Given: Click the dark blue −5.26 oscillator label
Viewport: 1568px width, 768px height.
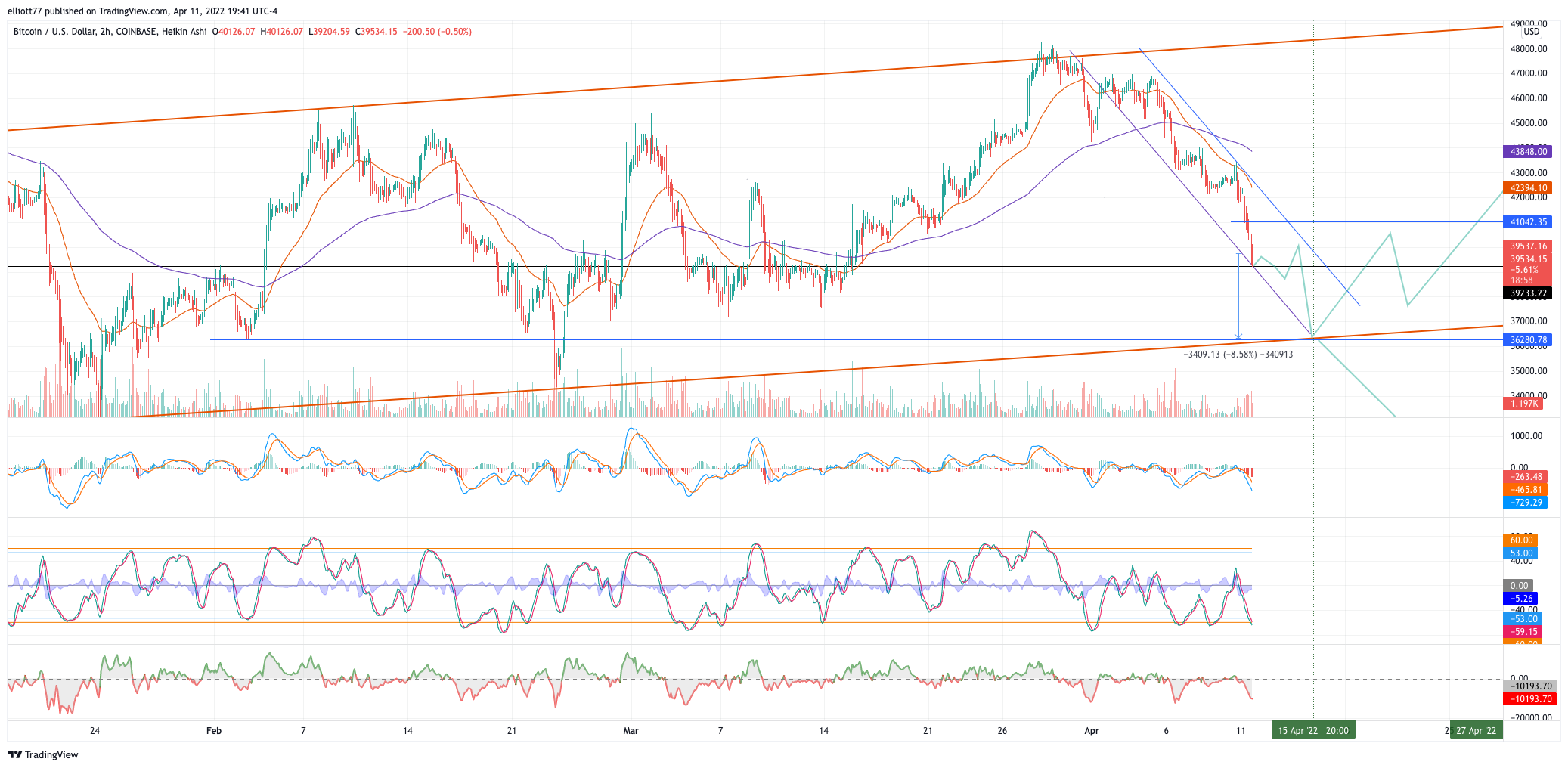Looking at the screenshot, I should coord(1520,599).
